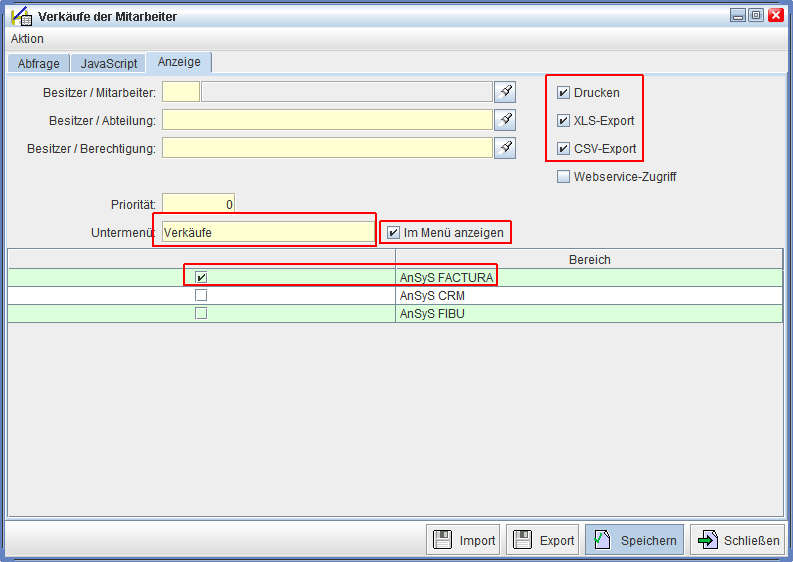Viewport: 793px width, 562px height.
Task: Click the picker icon beside Besitzer / Abteilung
Action: tap(506, 120)
